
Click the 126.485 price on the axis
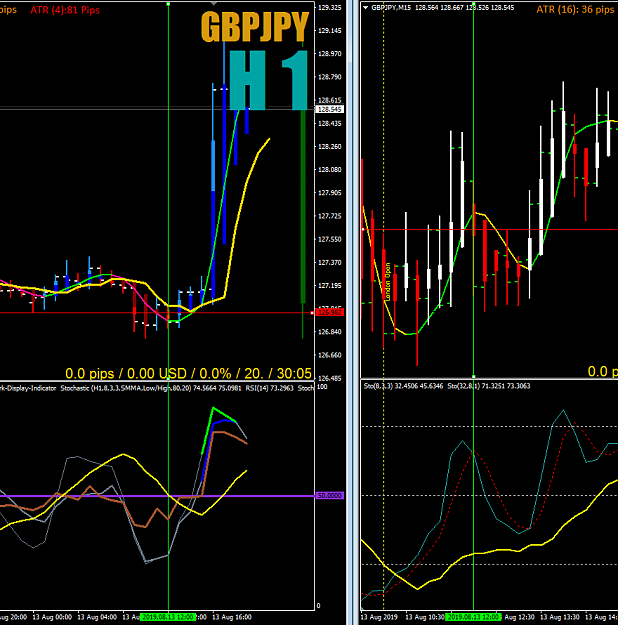click(x=329, y=378)
